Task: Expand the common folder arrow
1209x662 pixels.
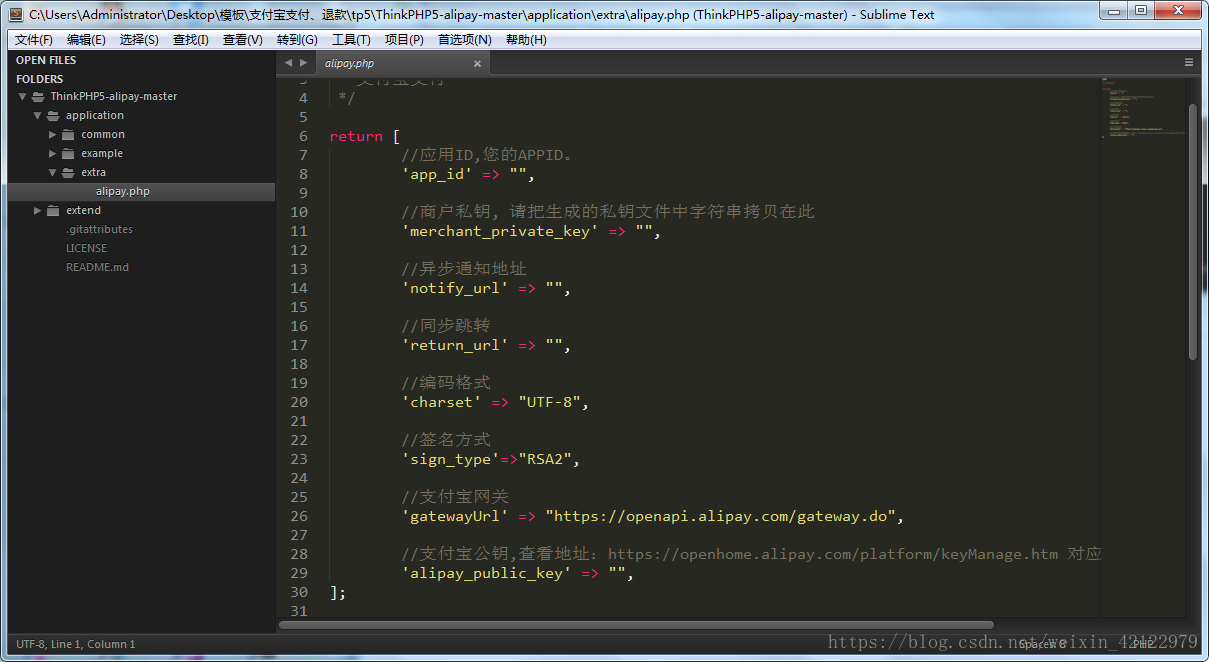Action: click(53, 134)
